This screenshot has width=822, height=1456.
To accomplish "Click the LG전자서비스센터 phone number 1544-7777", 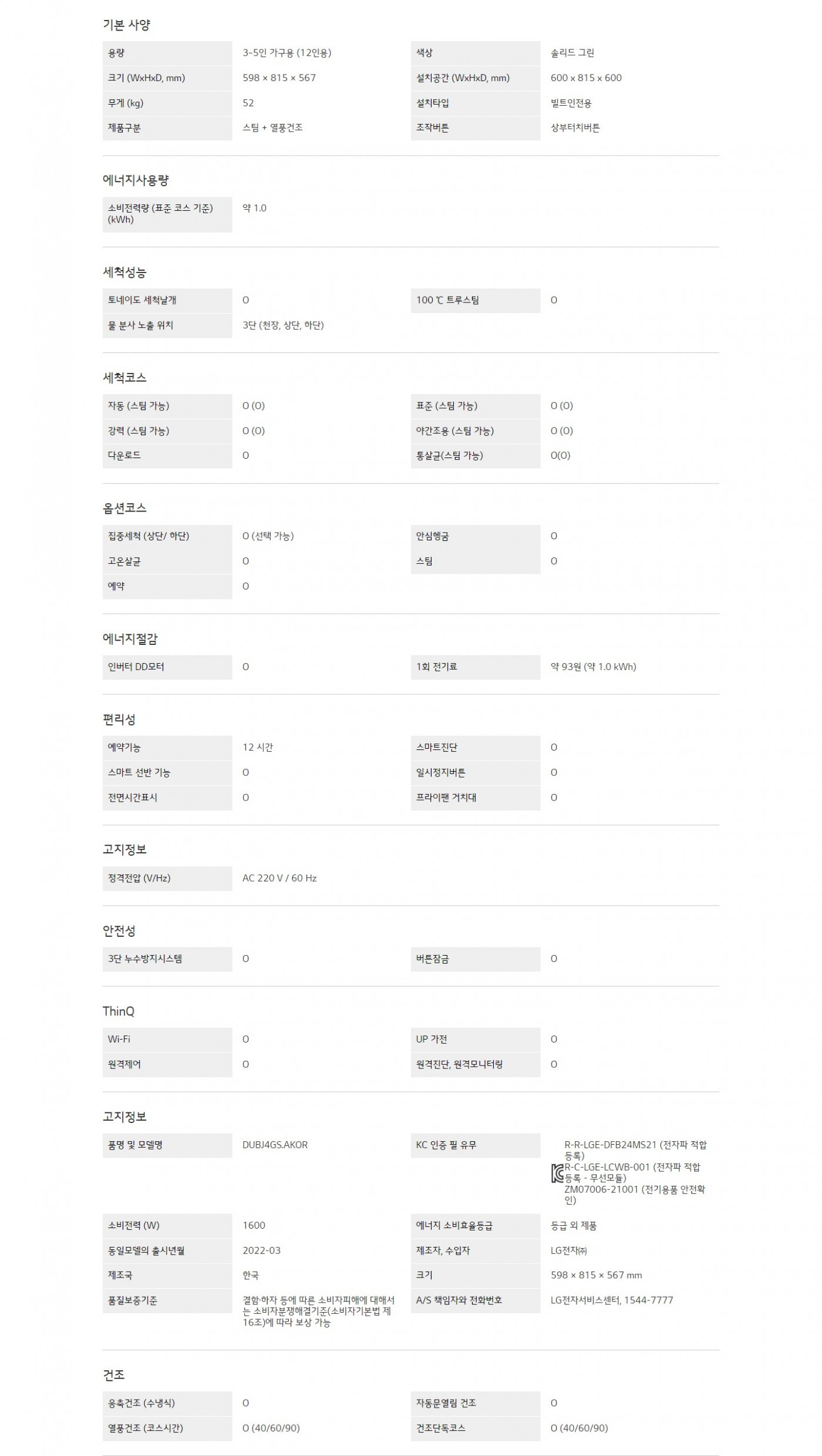I will (648, 1300).
